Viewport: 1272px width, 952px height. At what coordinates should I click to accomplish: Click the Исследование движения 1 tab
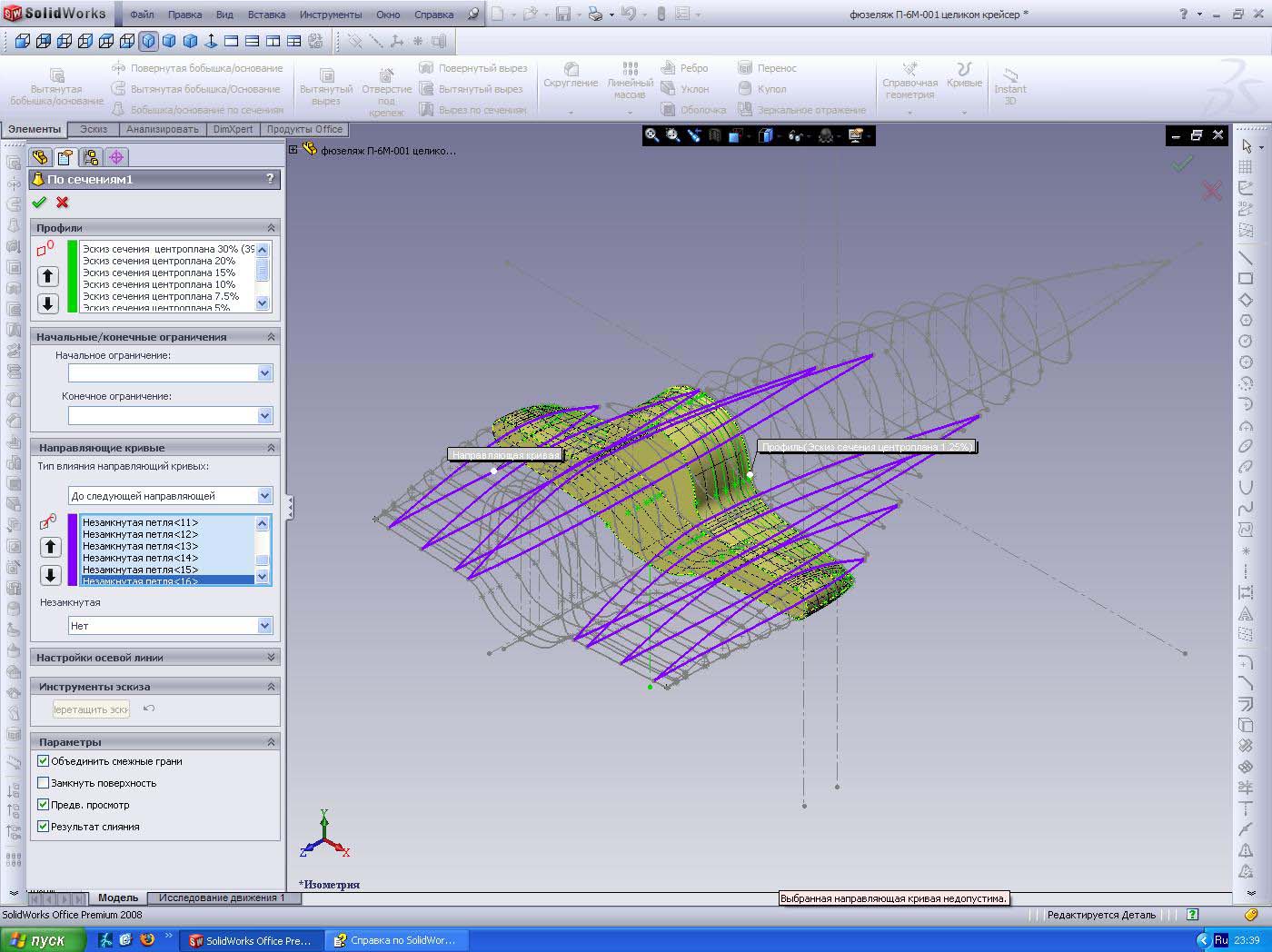[x=222, y=897]
